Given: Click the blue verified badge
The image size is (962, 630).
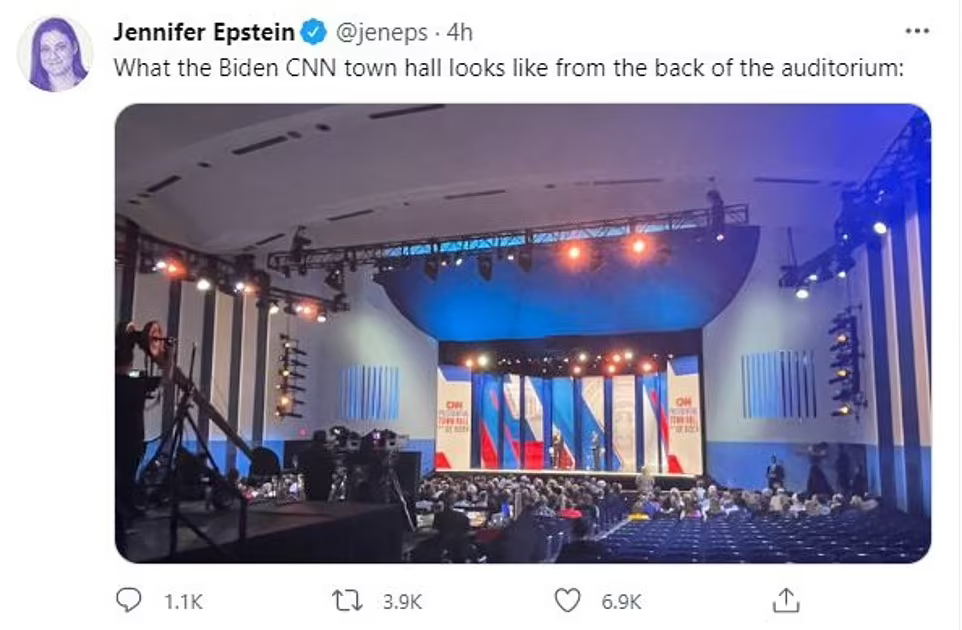Looking at the screenshot, I should tap(314, 32).
